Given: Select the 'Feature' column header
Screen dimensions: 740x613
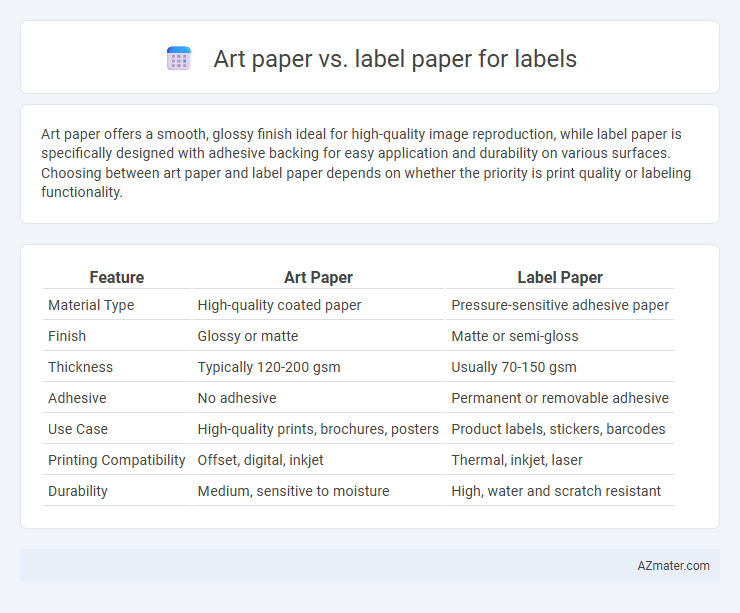Looking at the screenshot, I should click(x=117, y=277).
